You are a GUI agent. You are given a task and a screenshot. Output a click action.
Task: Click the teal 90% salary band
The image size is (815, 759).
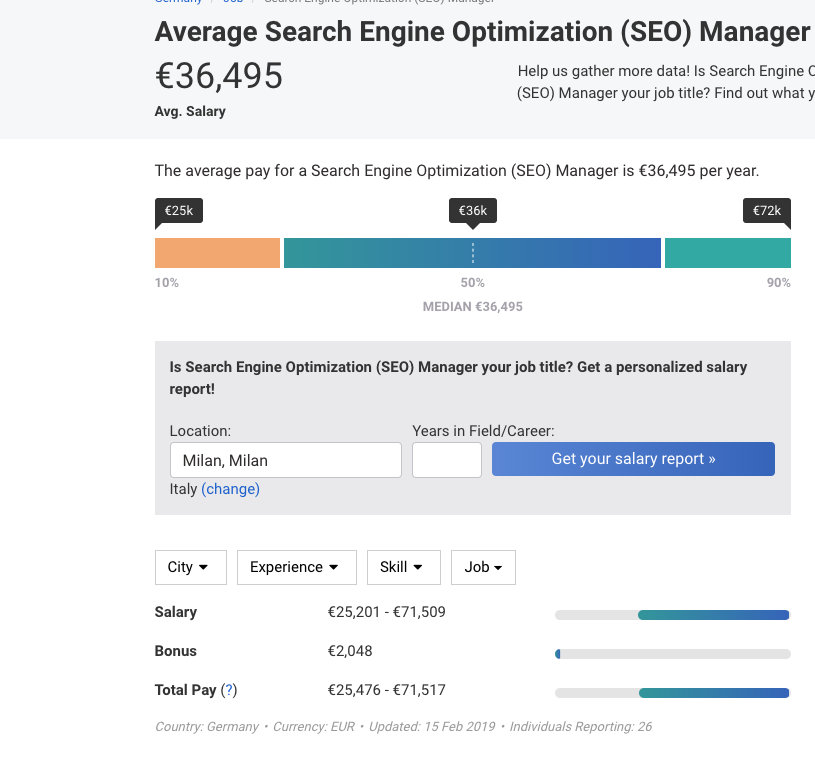click(x=728, y=253)
